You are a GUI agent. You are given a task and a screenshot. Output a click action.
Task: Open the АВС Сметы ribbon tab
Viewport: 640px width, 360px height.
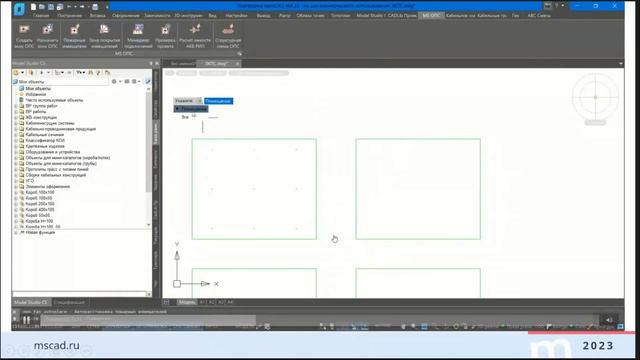tap(539, 16)
